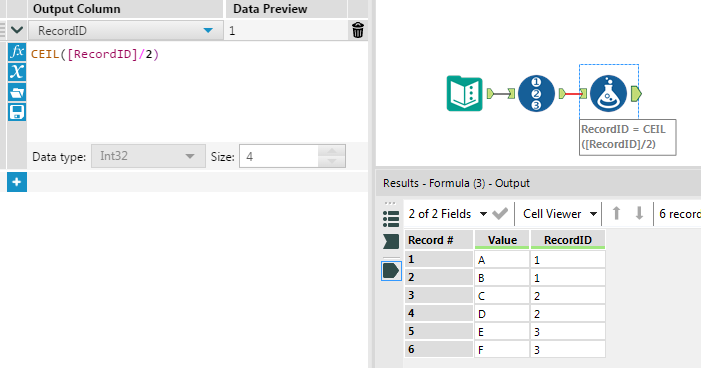Click the Formula tool input anchor
701x368 pixels.
pos(583,93)
